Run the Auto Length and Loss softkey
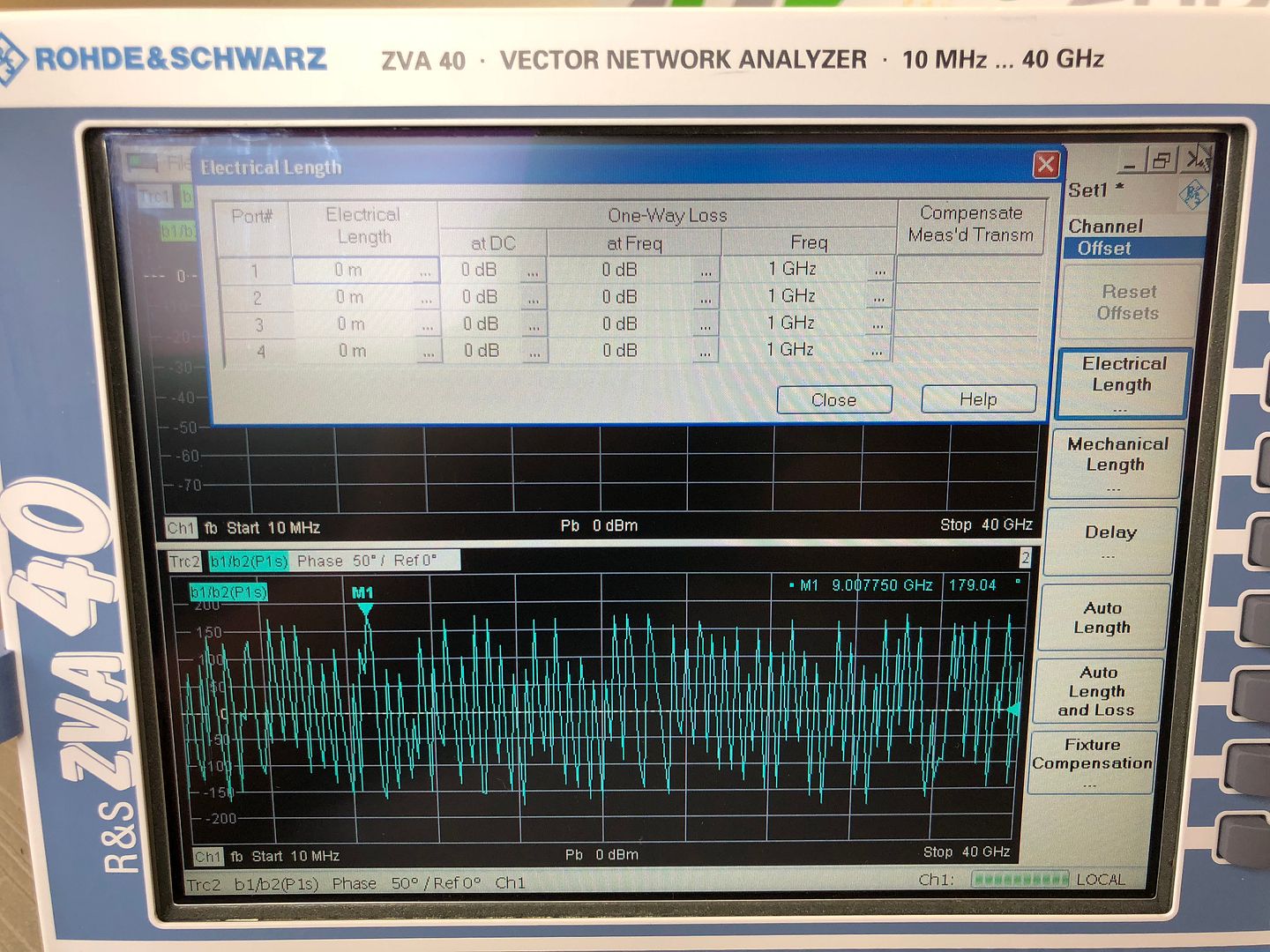Image resolution: width=1270 pixels, height=952 pixels. (1097, 691)
